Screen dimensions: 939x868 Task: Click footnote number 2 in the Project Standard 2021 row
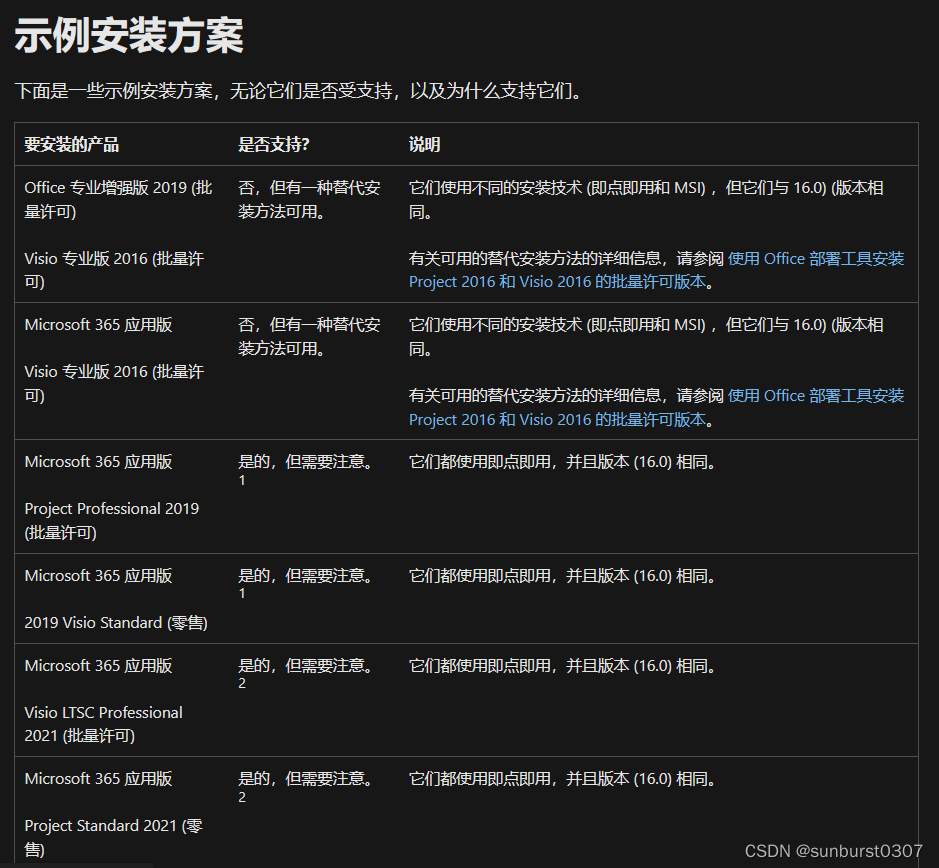pos(242,797)
